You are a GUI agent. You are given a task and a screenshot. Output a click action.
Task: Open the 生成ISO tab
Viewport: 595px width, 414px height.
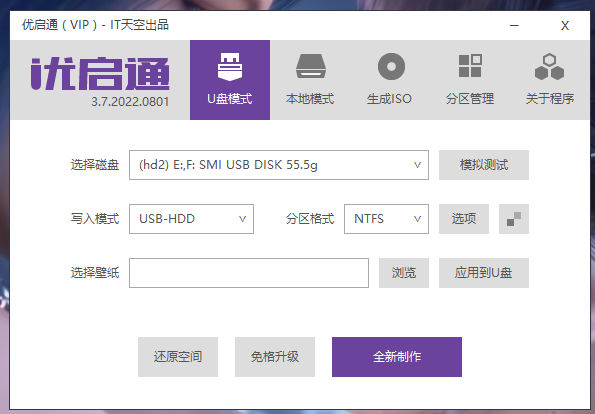pos(390,80)
